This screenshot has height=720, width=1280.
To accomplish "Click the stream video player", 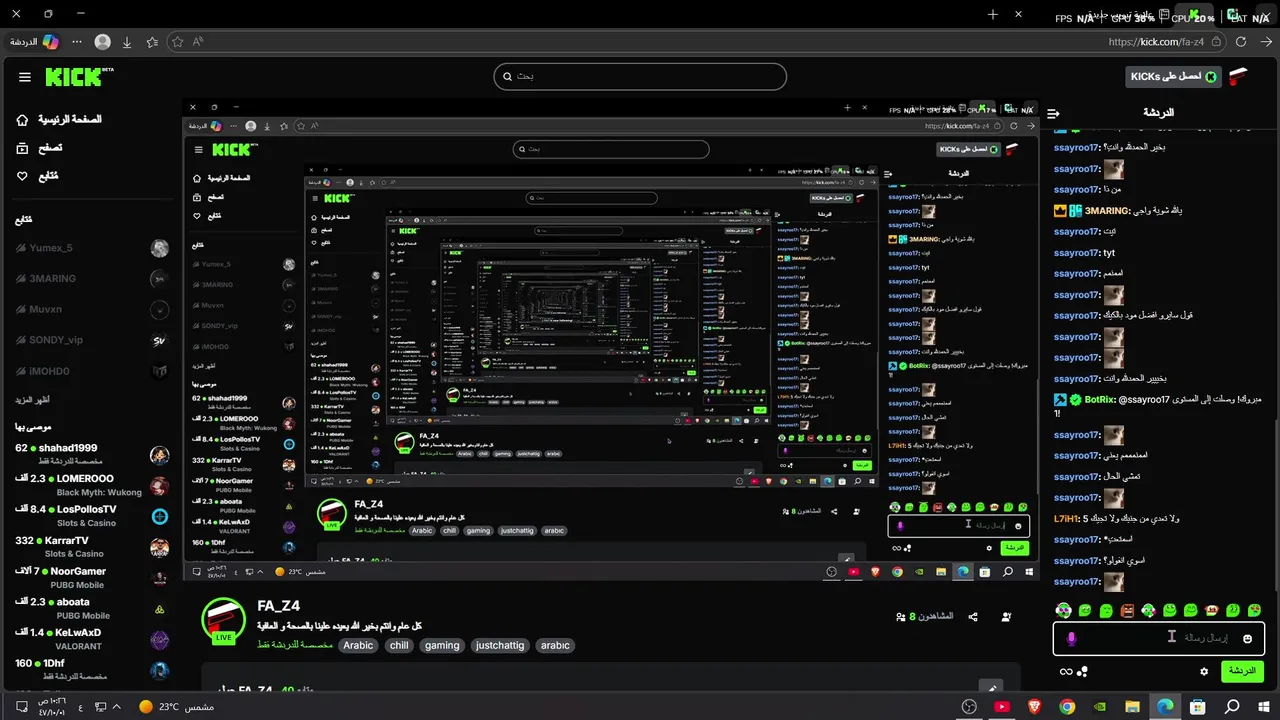I will coord(610,340).
